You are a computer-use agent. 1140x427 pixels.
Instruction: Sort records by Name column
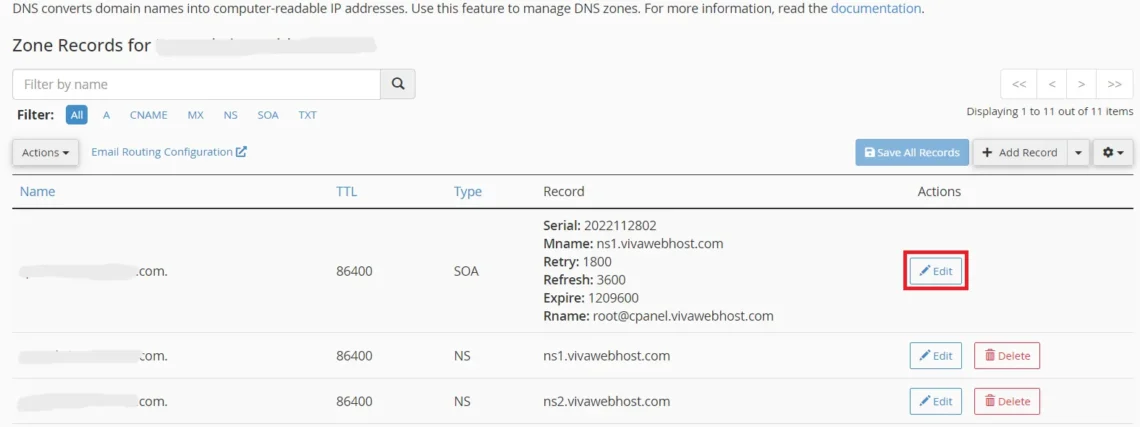[x=37, y=191]
